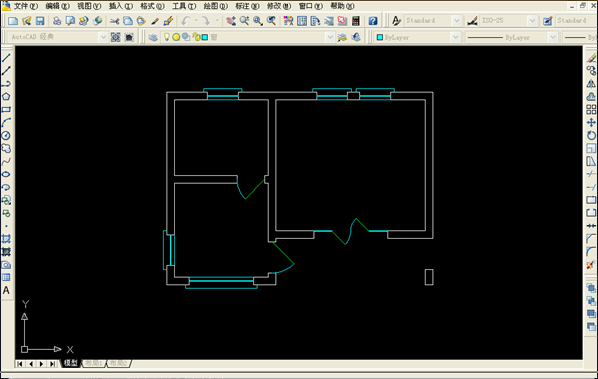Screen dimensions: 598x379
Task: Open the ByLayer linetype dropdown
Action: pos(552,37)
